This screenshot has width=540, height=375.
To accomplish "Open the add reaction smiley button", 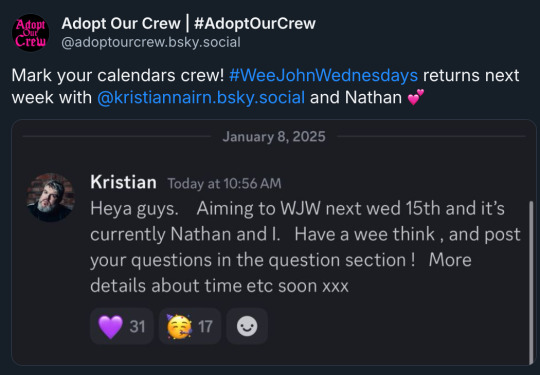I will point(247,326).
